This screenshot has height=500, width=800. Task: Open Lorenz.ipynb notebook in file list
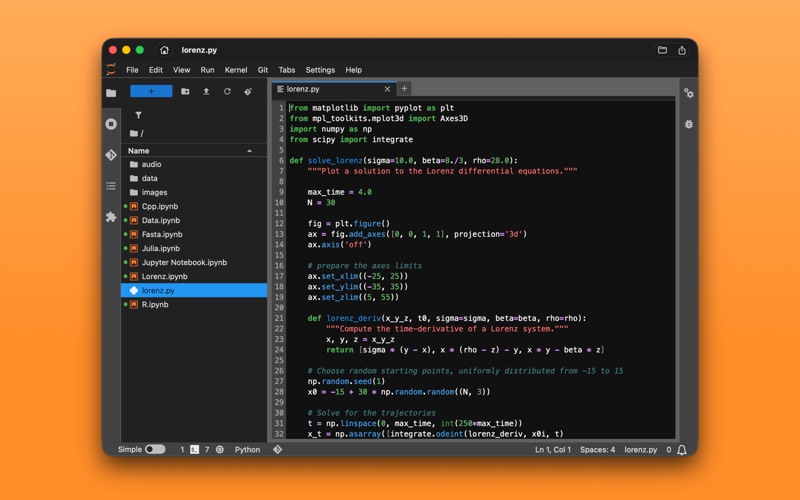[x=164, y=276]
